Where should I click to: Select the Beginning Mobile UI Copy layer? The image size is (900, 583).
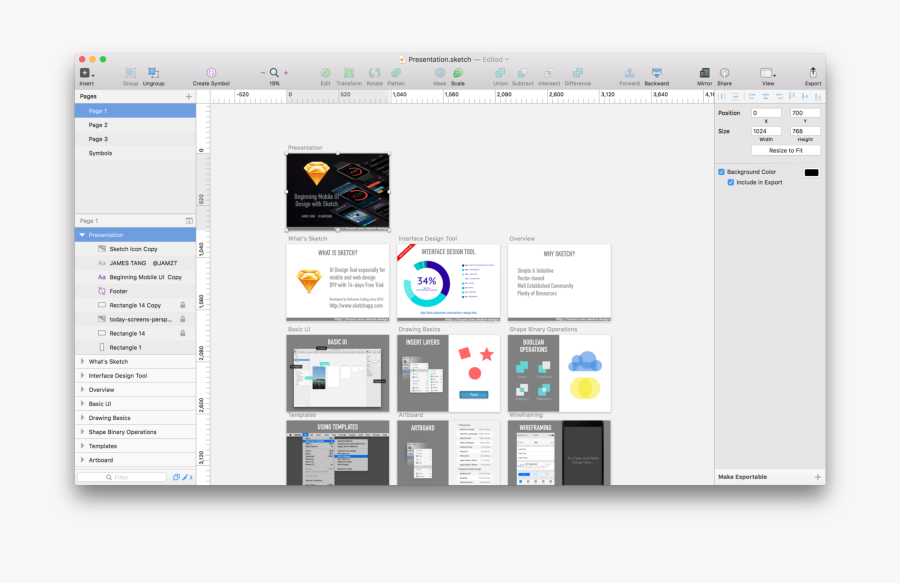click(135, 277)
